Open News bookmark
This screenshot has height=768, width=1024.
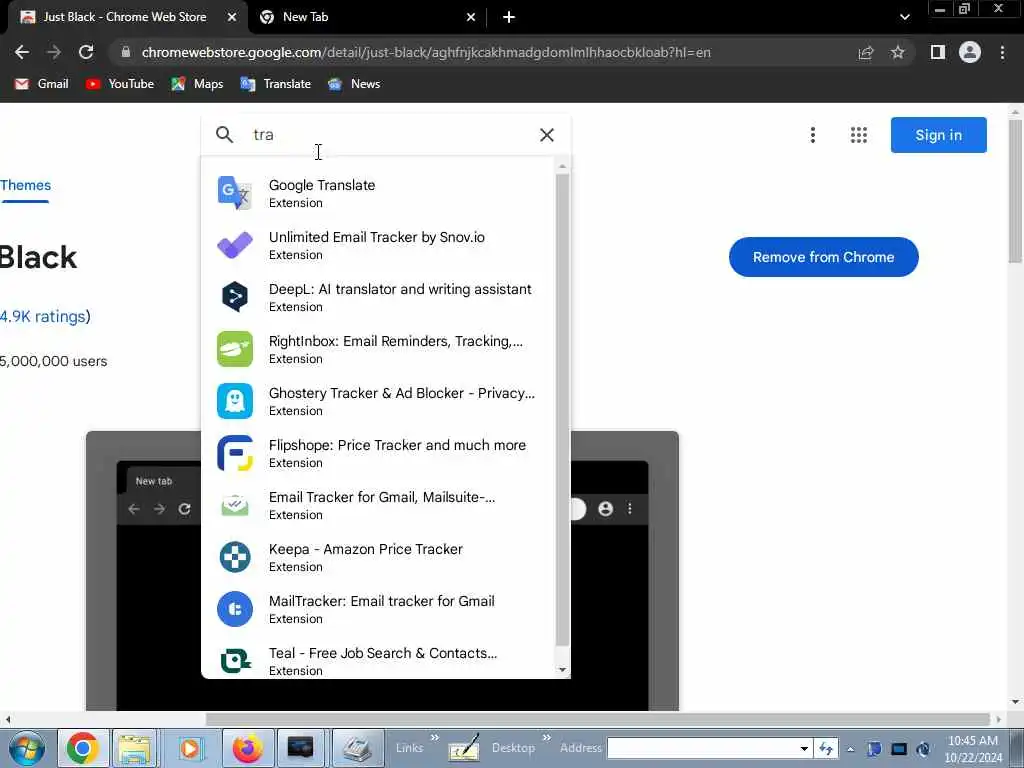point(354,84)
